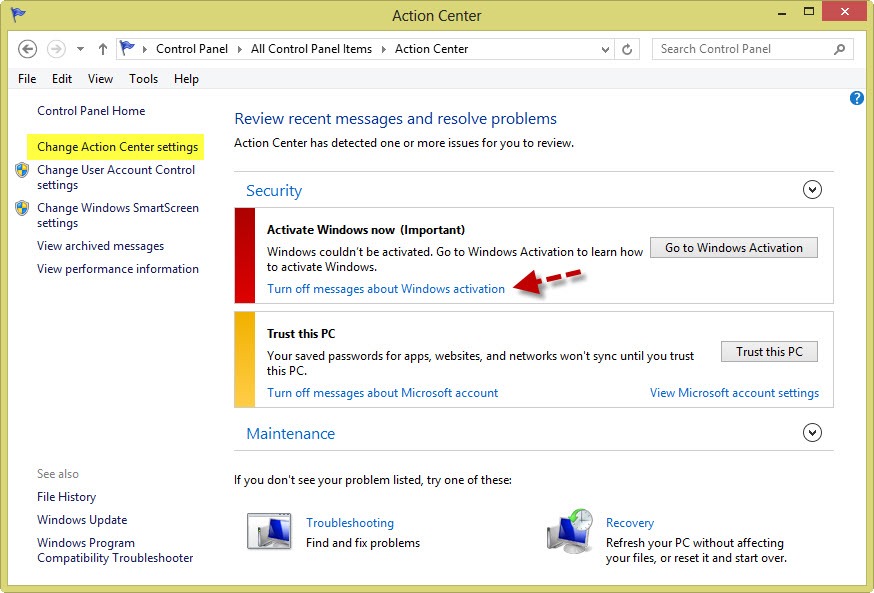
Task: Open Change Windows SmartScreen settings
Action: (x=118, y=215)
